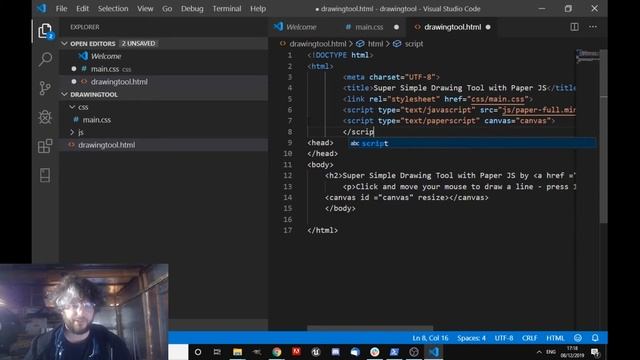Open the Debug menu

point(192,9)
